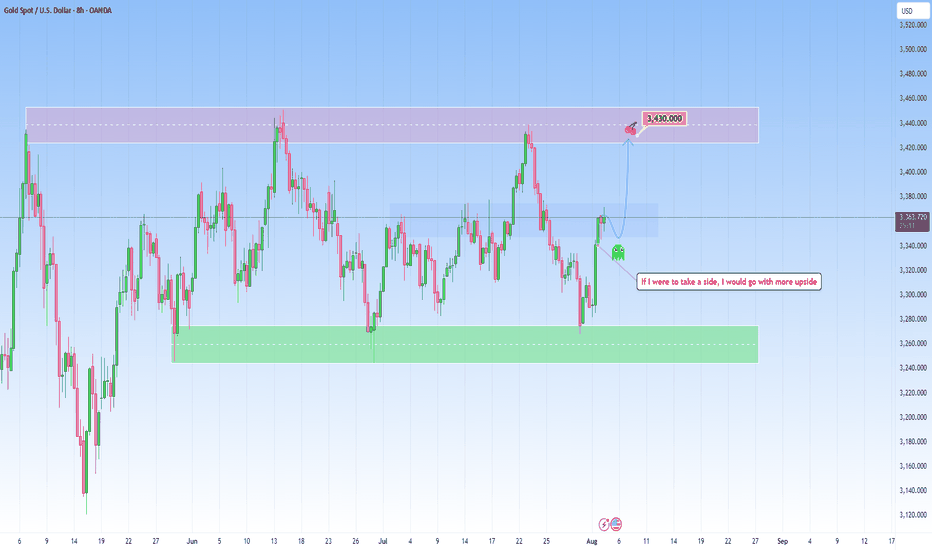
Task: Click the 3,430.000 price callout label
Action: click(x=664, y=118)
